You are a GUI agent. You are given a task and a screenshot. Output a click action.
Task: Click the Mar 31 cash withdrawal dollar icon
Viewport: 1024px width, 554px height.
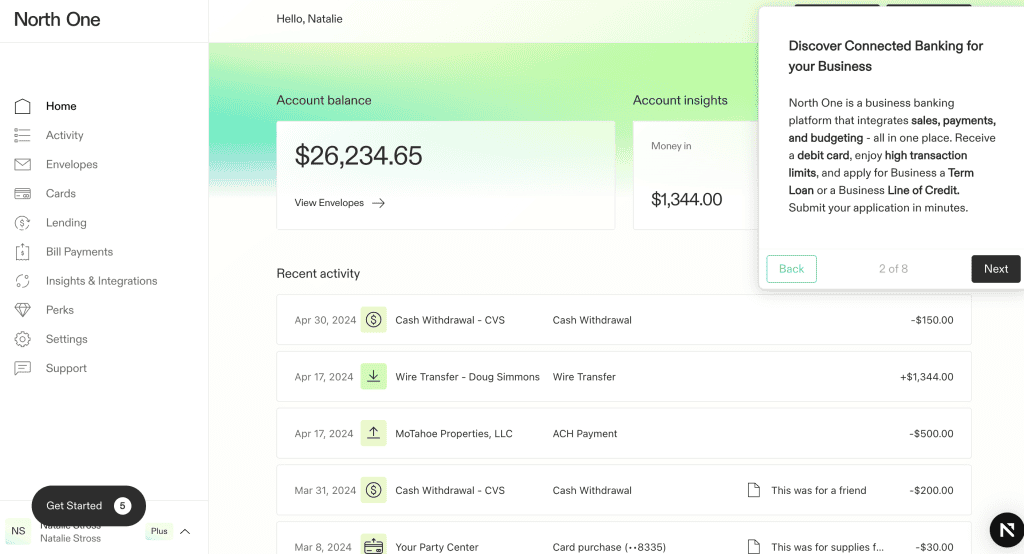tap(374, 490)
